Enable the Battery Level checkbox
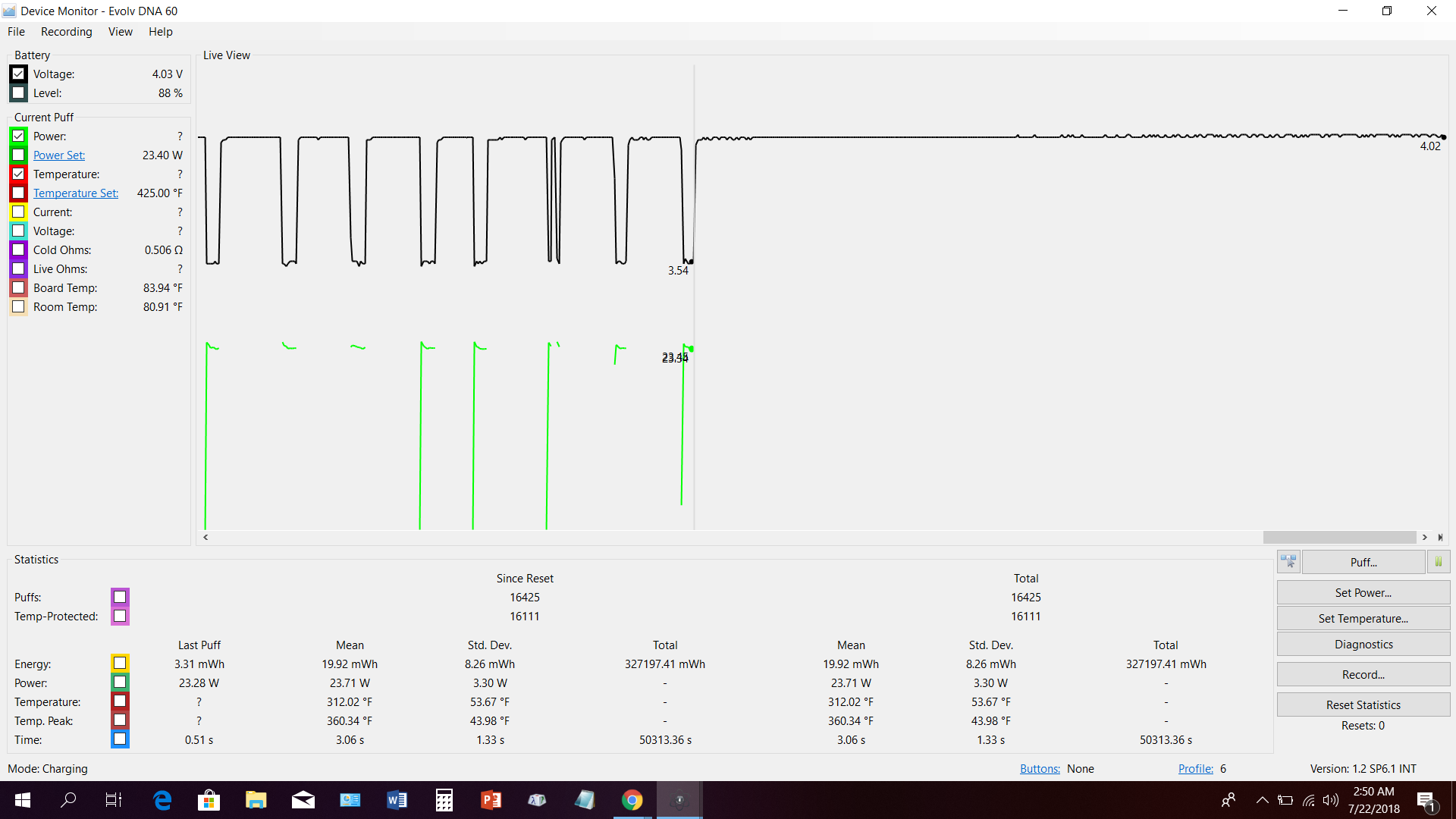1456x819 pixels. (19, 93)
